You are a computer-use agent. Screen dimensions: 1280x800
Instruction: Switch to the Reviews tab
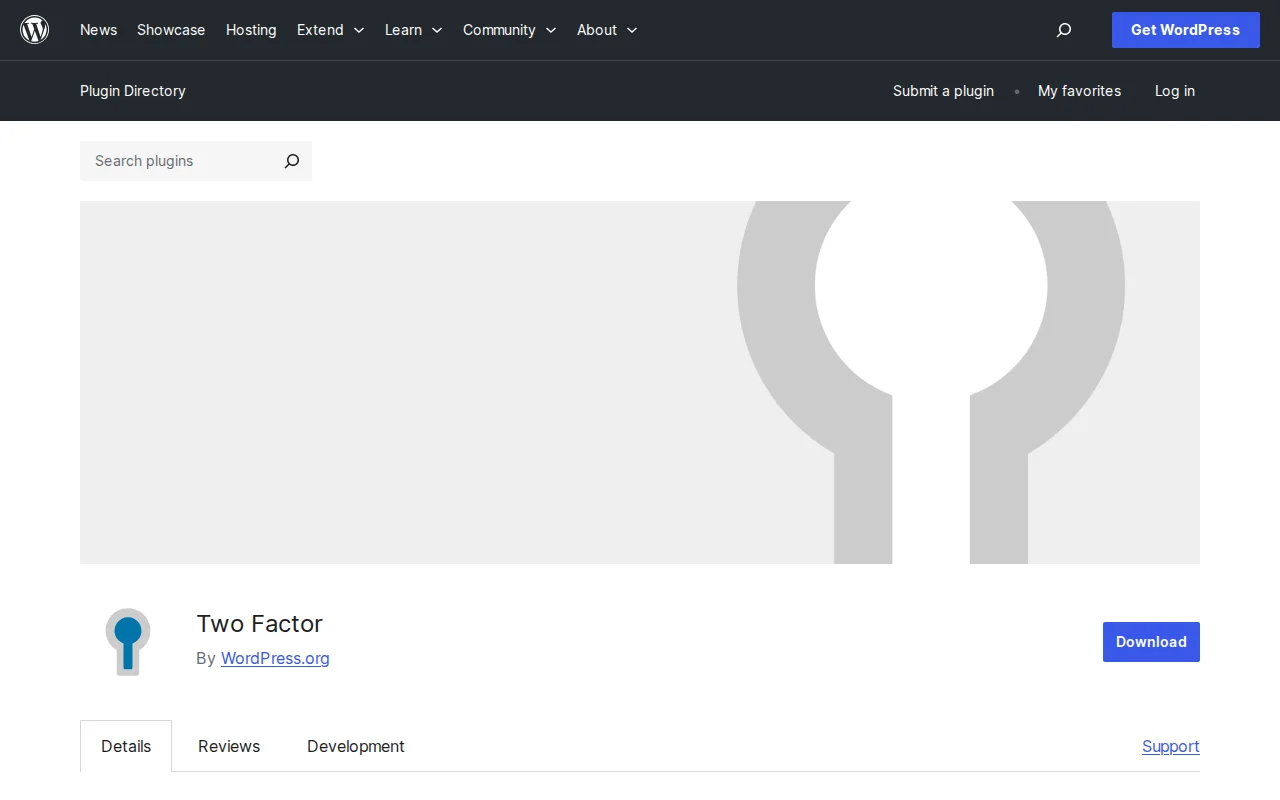click(x=228, y=746)
